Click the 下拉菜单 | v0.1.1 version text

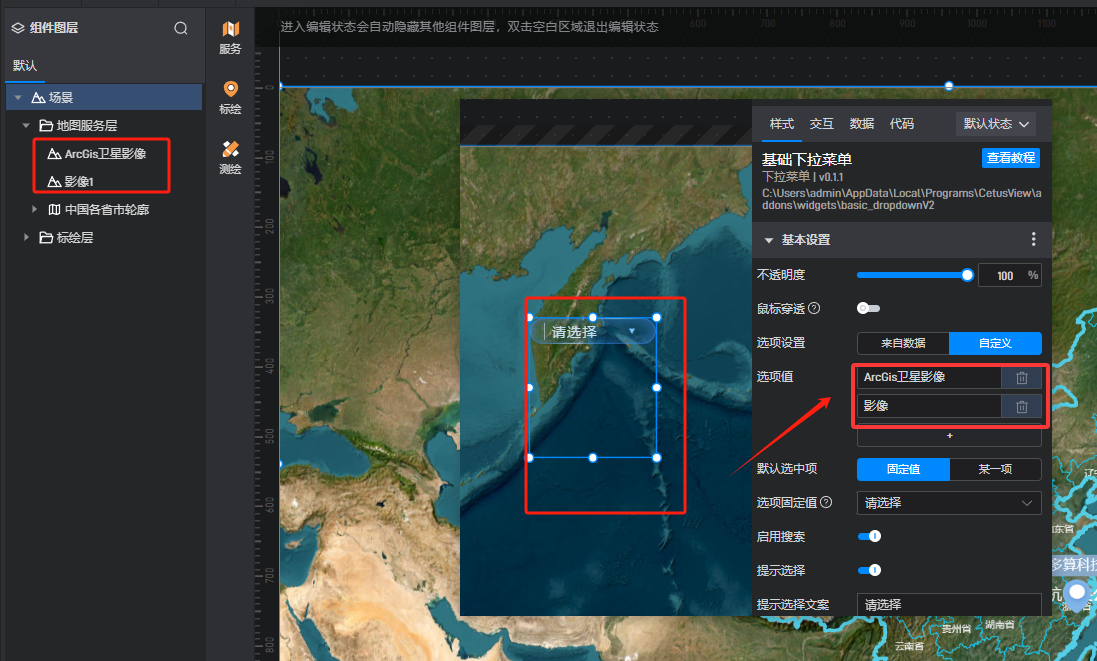802,177
